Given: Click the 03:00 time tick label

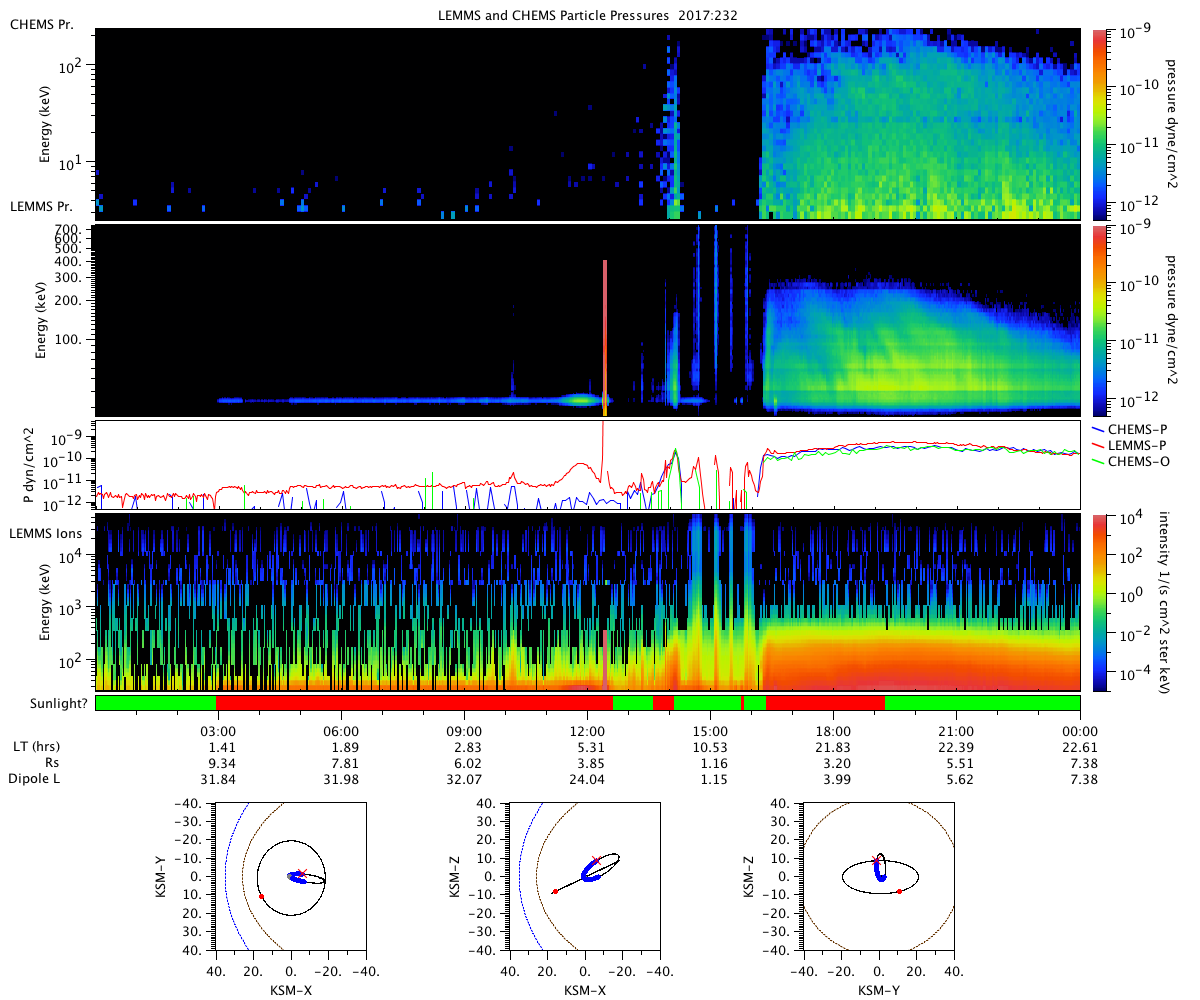Looking at the screenshot, I should tap(218, 730).
